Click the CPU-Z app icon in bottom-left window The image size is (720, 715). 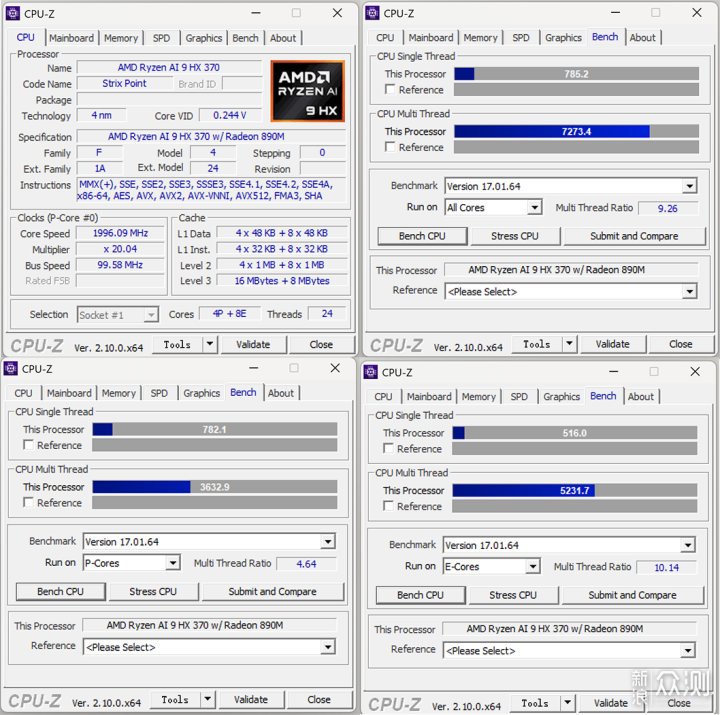pyautogui.click(x=10, y=368)
